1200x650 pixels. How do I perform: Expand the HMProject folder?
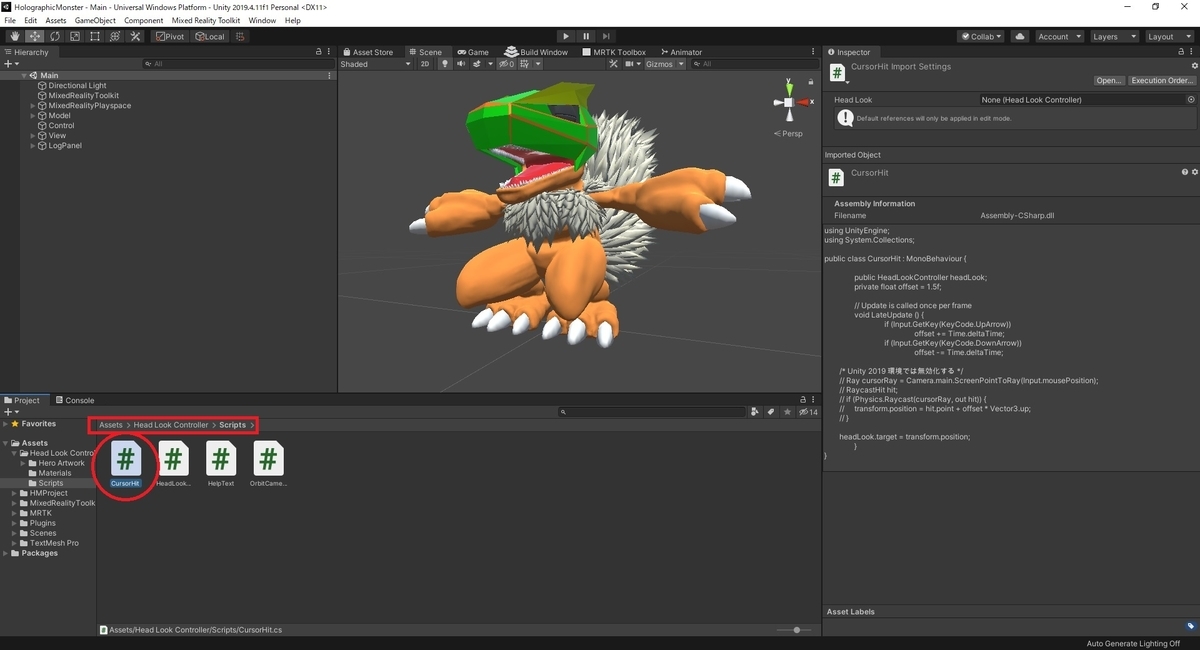tap(15, 493)
